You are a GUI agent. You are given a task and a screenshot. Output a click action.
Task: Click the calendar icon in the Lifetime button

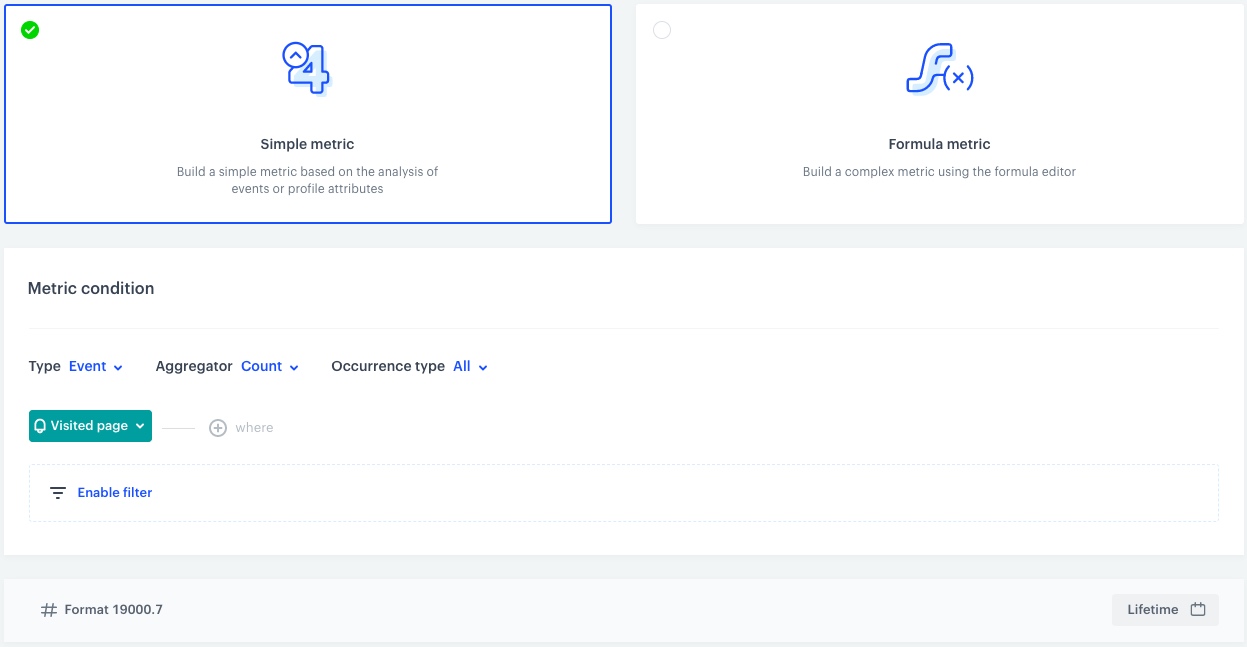[1197, 609]
